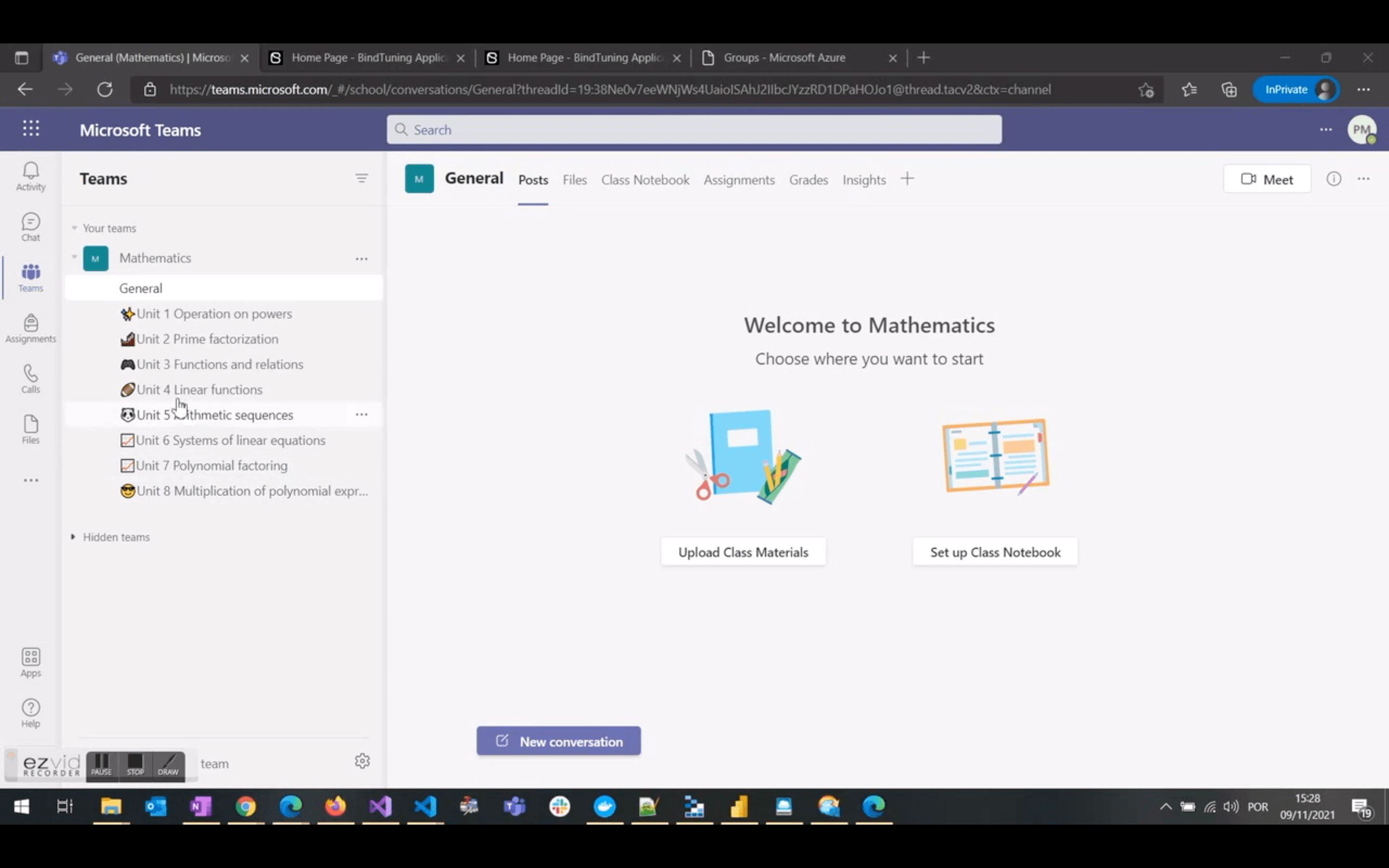Click the Meet button
This screenshot has height=868, width=1389.
[x=1267, y=179]
